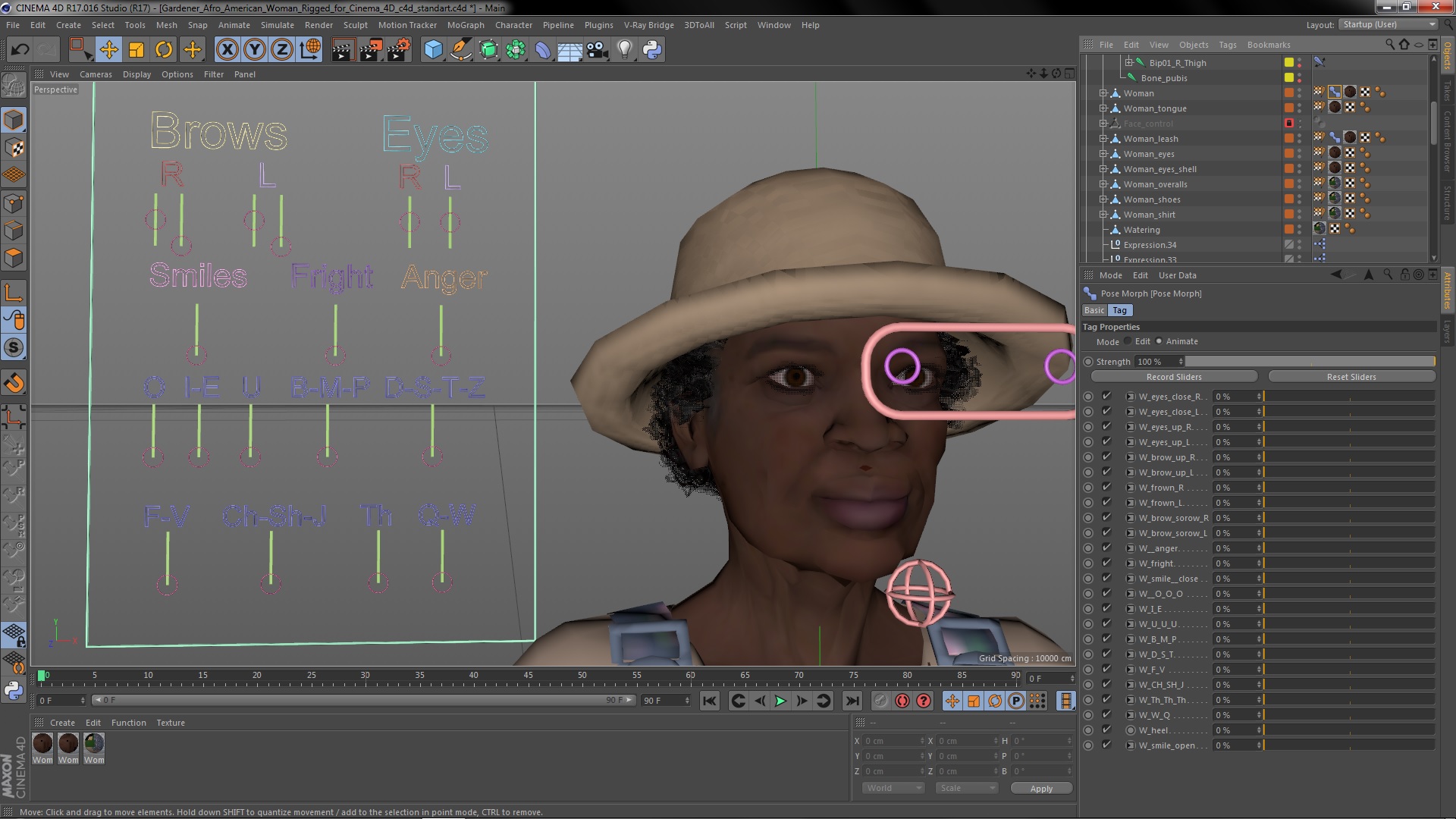The height and width of the screenshot is (819, 1456).
Task: Open the Scale dropdown in coordinates
Action: click(967, 789)
